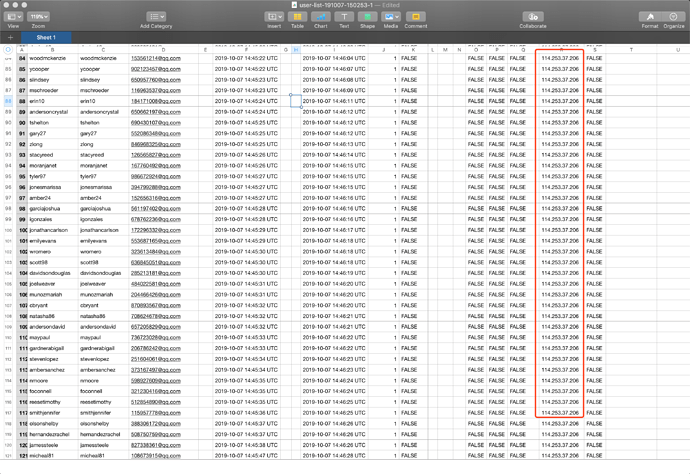Open the Format sidebar
The height and width of the screenshot is (474, 690).
[650, 17]
